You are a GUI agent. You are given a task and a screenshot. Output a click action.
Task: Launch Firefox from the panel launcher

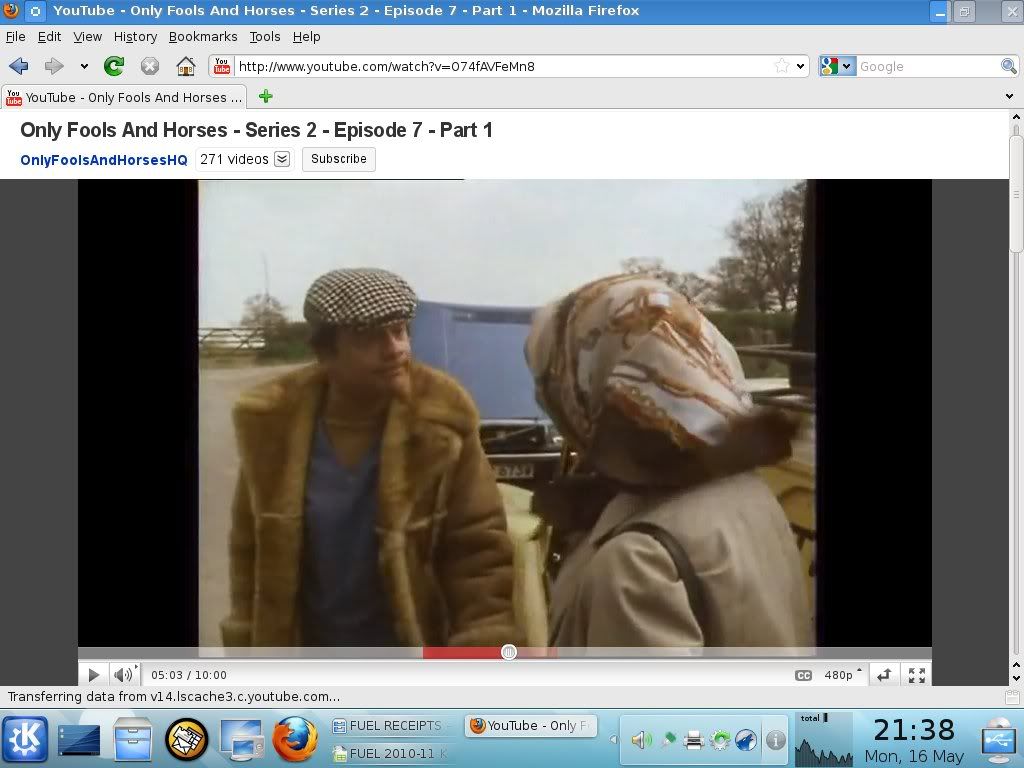[x=295, y=739]
